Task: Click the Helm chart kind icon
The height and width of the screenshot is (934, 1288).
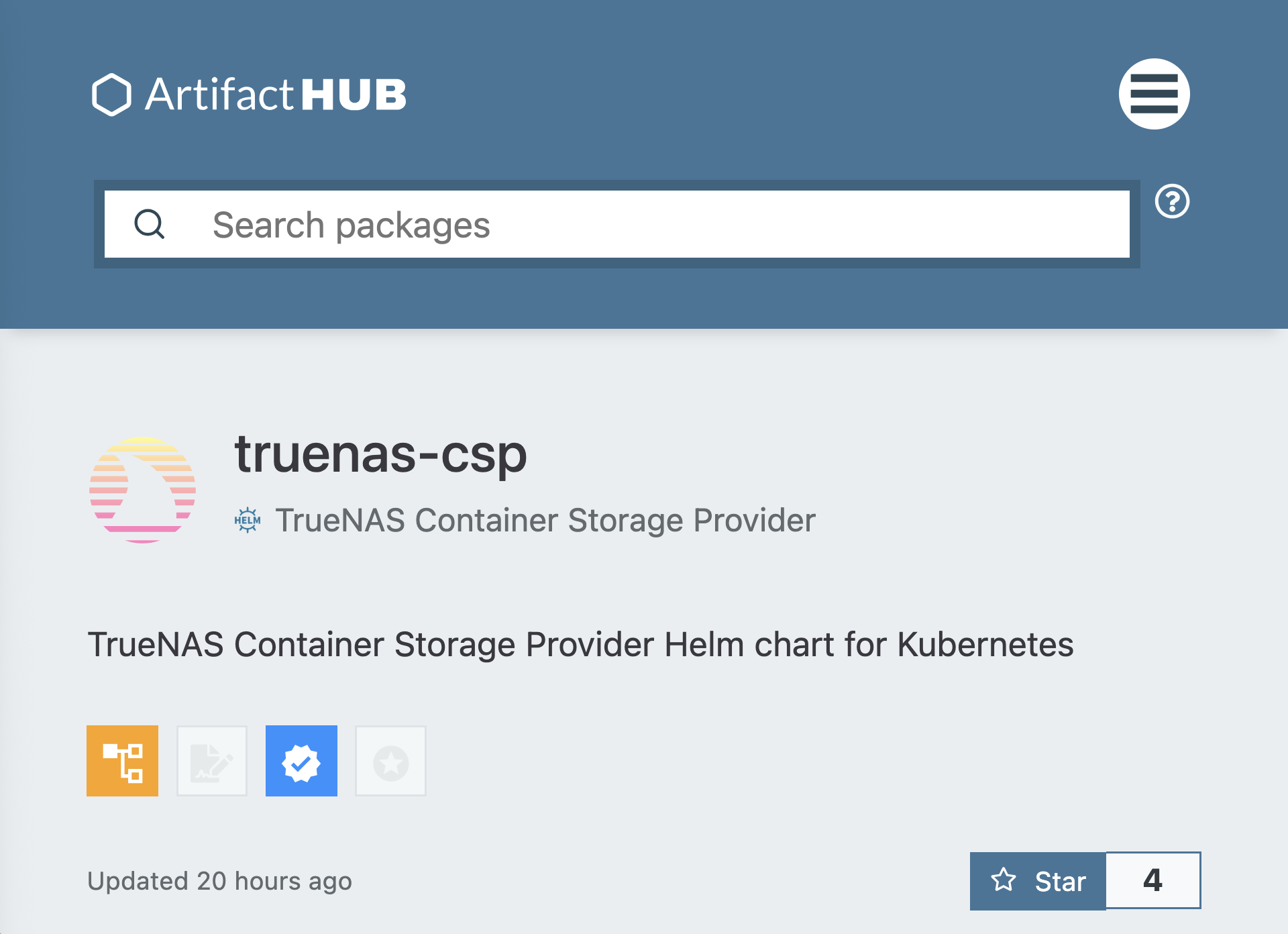Action: click(247, 520)
